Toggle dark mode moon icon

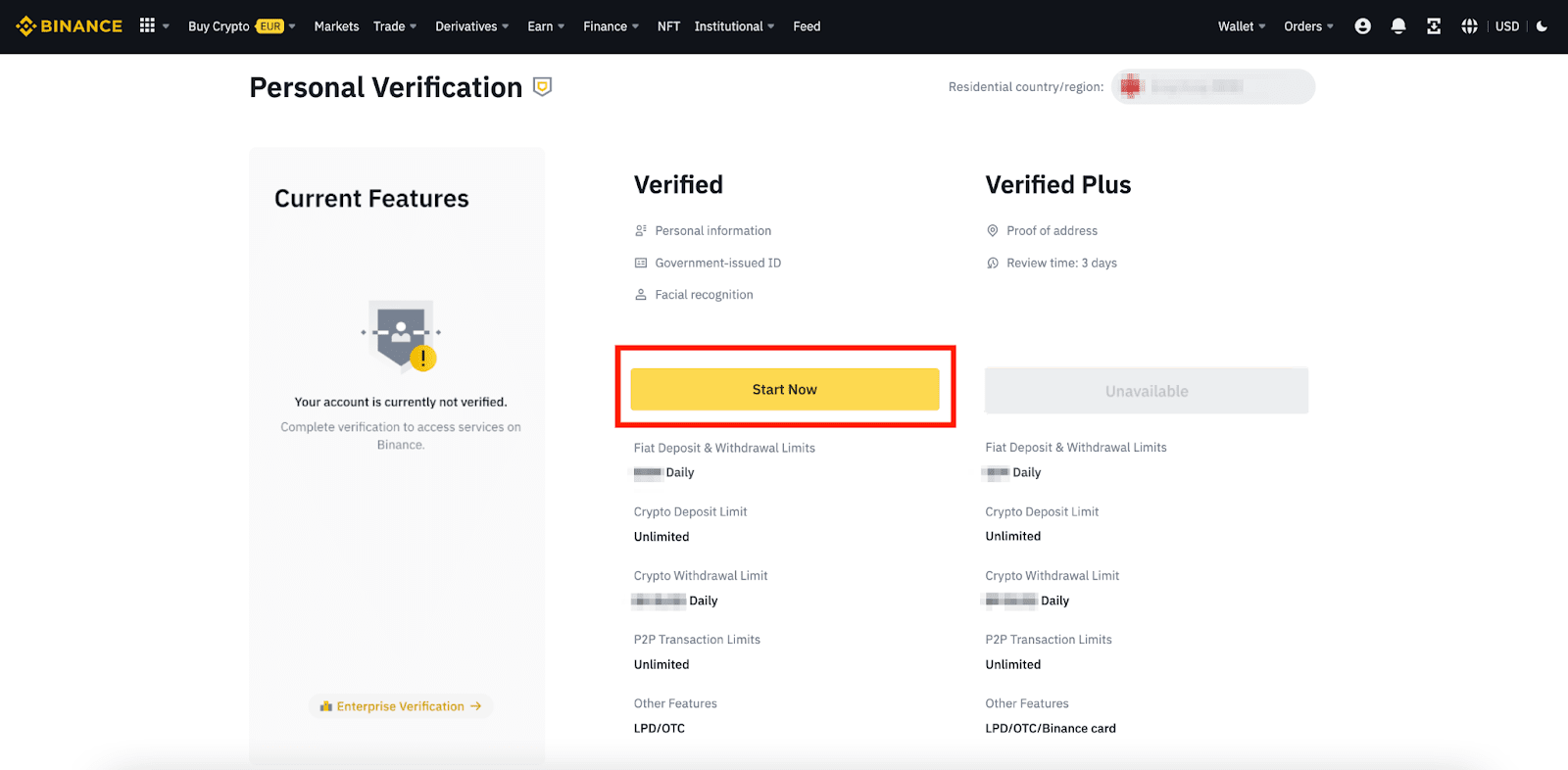click(1542, 26)
